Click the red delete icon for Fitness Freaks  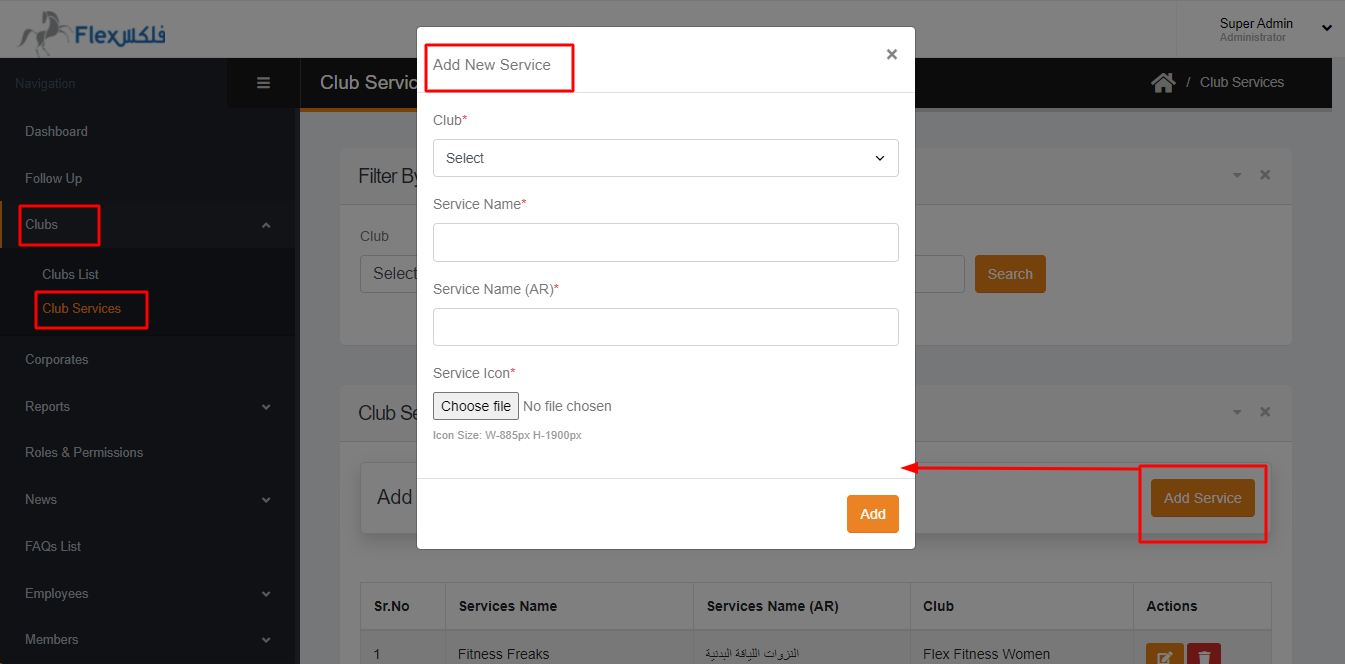(1204, 655)
